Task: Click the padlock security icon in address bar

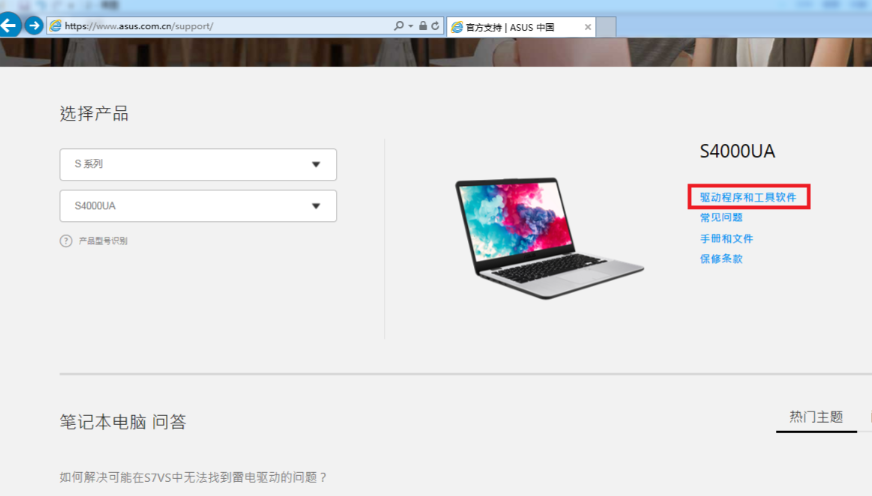Action: coord(423,26)
